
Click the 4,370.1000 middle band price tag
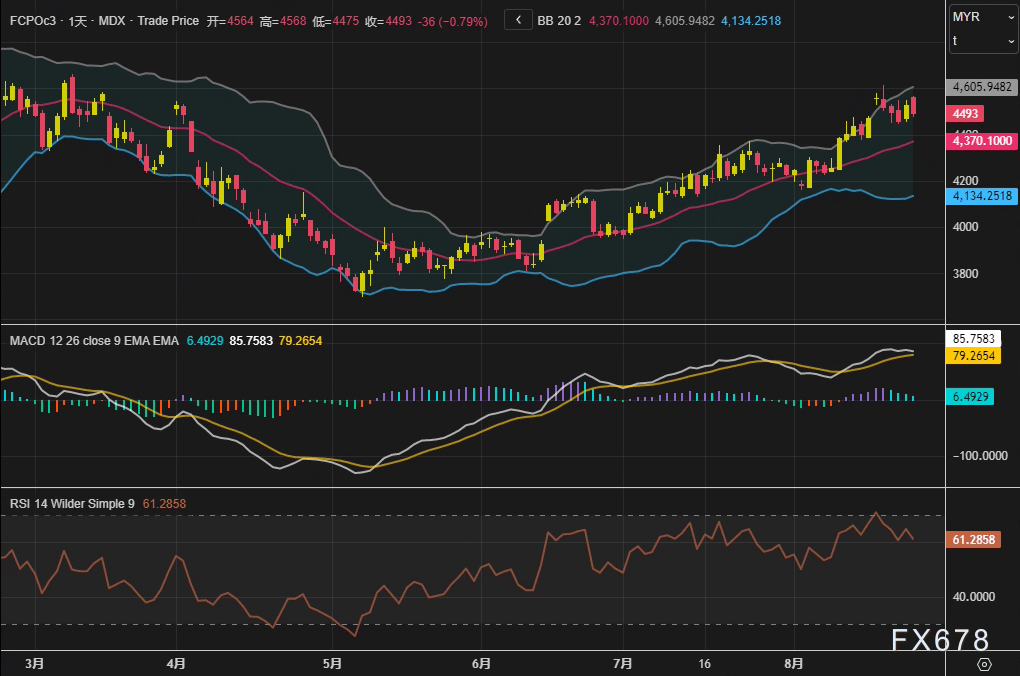click(x=982, y=142)
